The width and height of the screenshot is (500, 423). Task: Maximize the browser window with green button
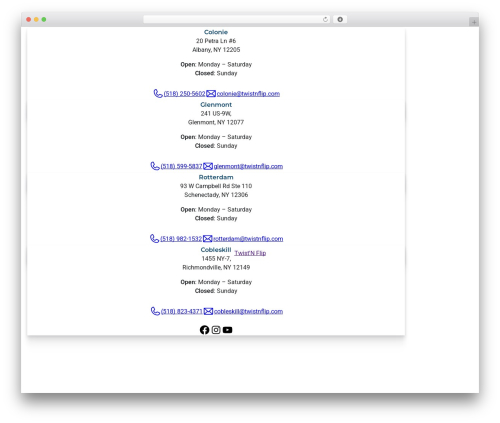[x=44, y=19]
